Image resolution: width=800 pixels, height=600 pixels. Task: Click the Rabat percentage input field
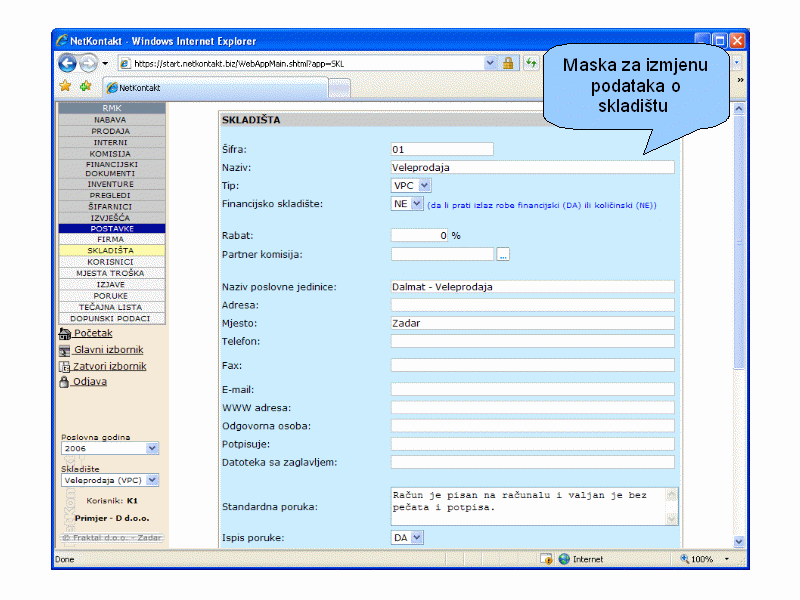pos(419,236)
